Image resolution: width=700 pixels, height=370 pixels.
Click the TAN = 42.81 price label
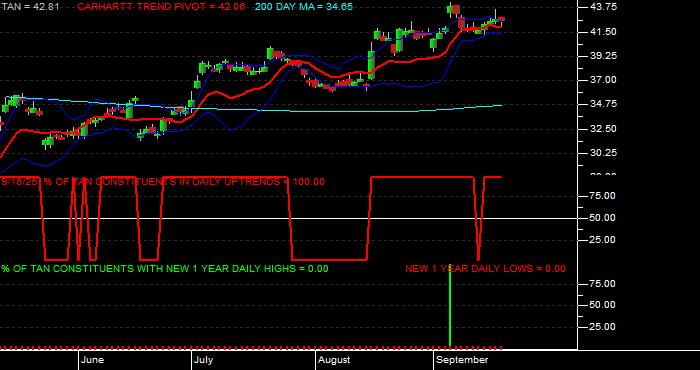[x=30, y=7]
